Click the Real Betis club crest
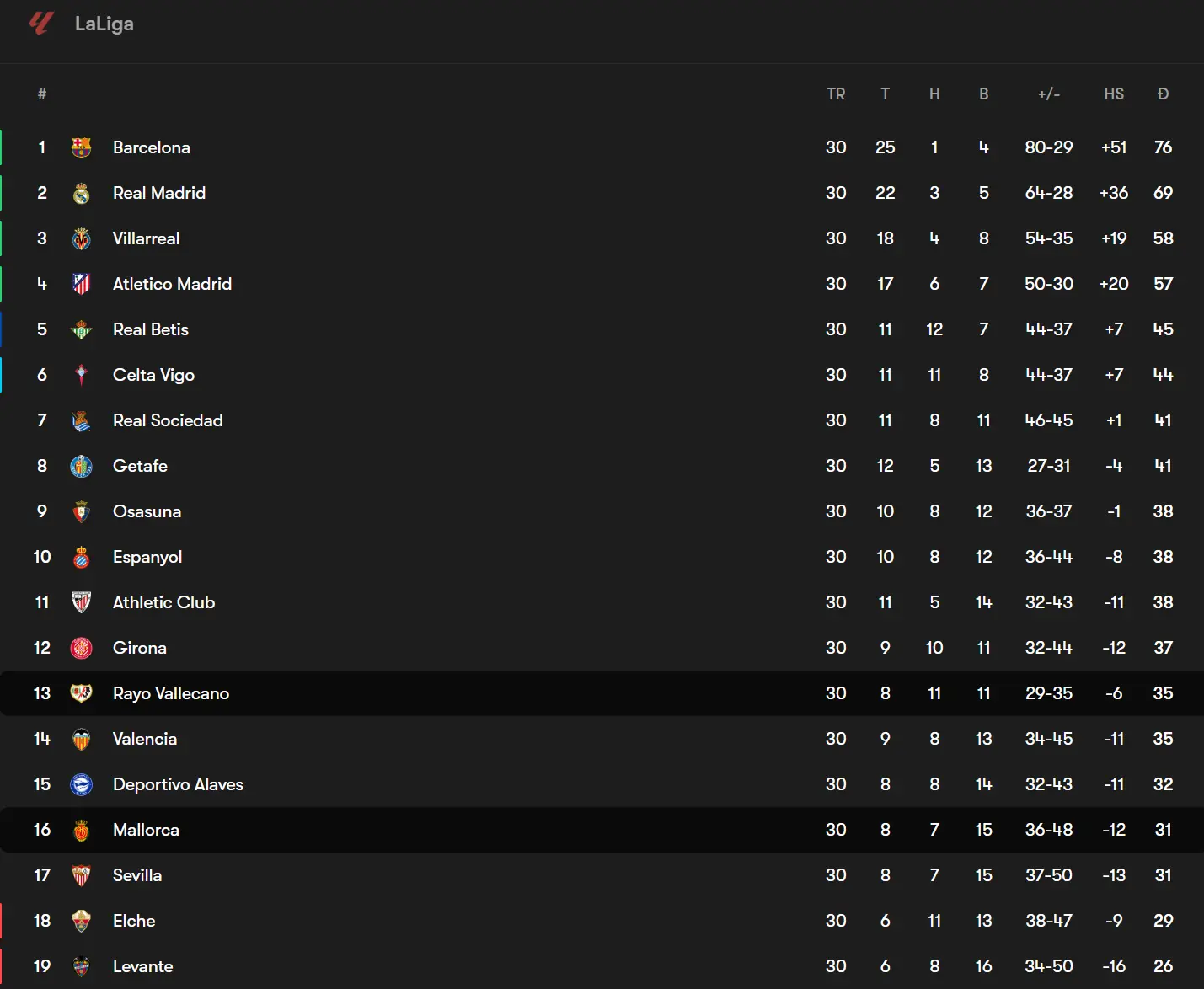The image size is (1204, 989). [x=81, y=329]
